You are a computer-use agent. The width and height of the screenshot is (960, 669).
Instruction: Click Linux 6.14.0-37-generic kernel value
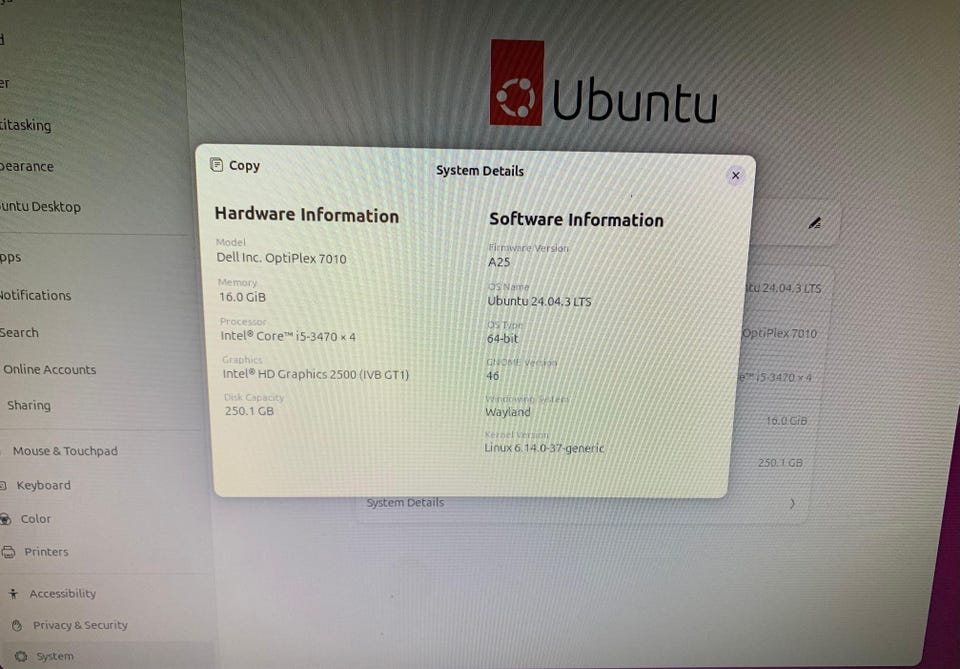544,448
